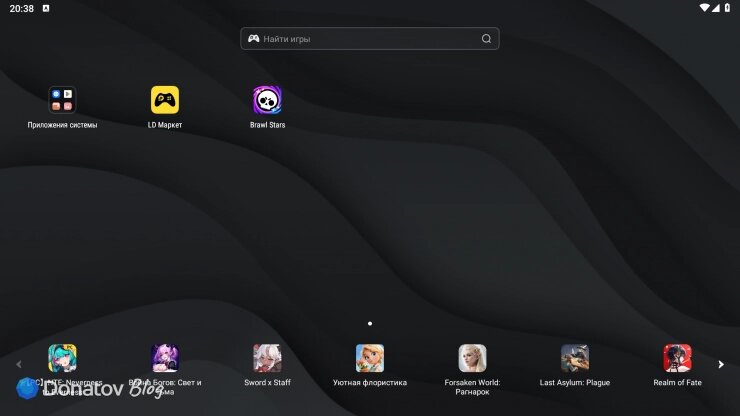The width and height of the screenshot is (740, 416).
Task: Open the NTE: Neverness game icon
Action: 62,358
